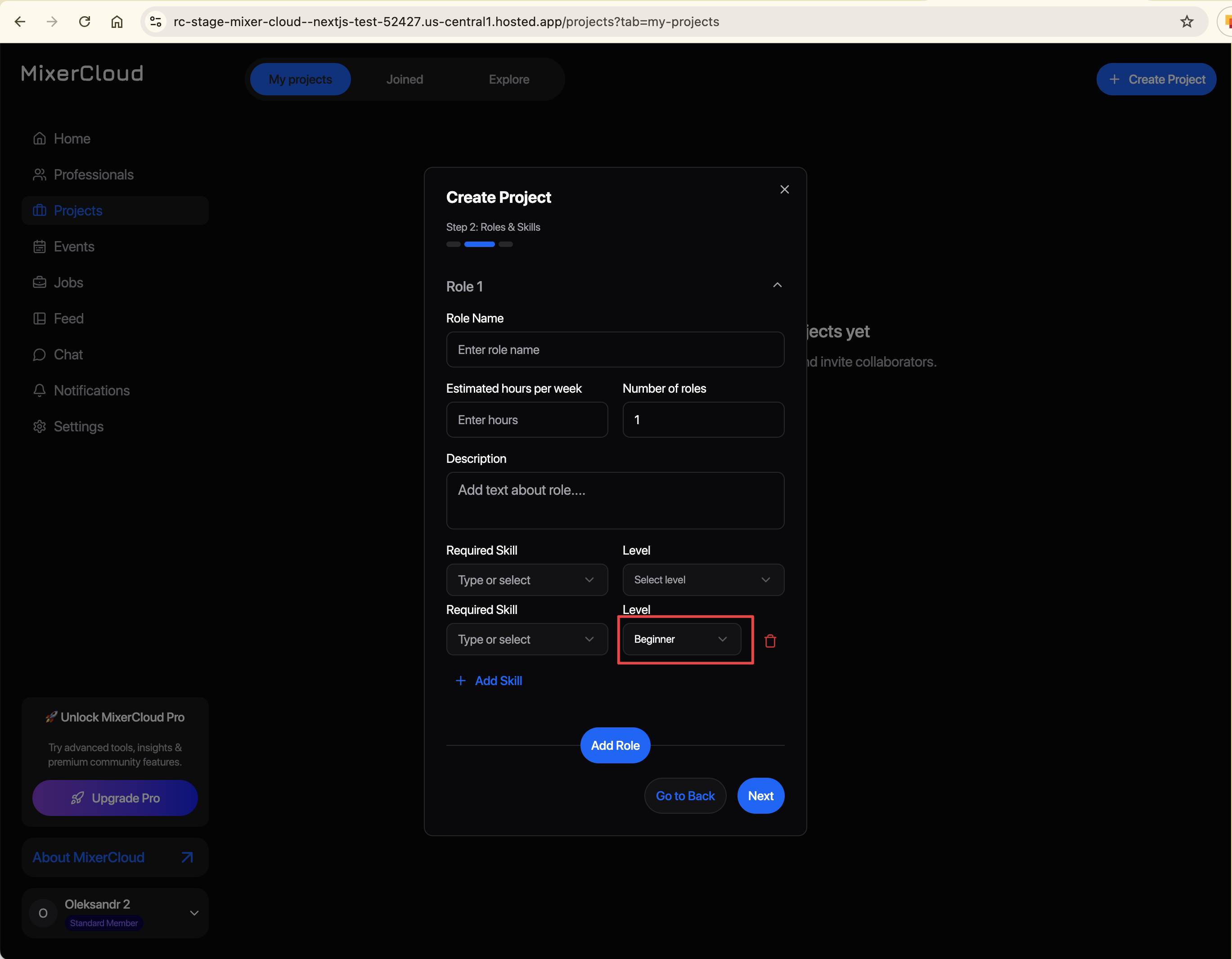Open first Required Skill dropdown

click(526, 580)
